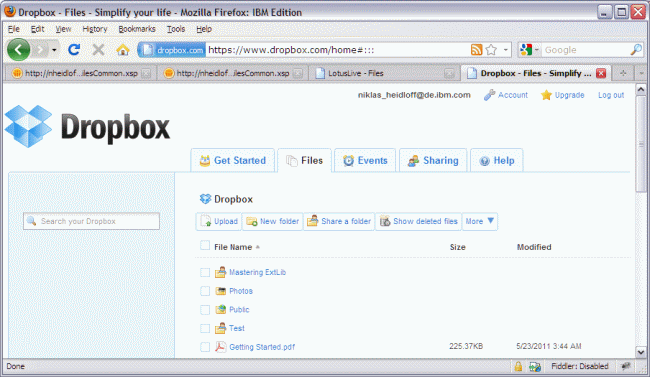
Task: Check the Getting Started.pdf row checkbox
Action: tap(205, 347)
